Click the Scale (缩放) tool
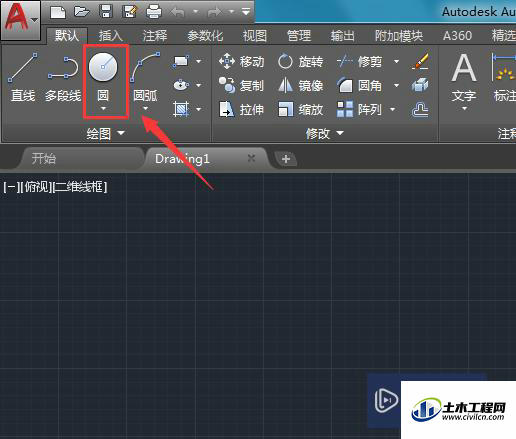 coord(300,109)
